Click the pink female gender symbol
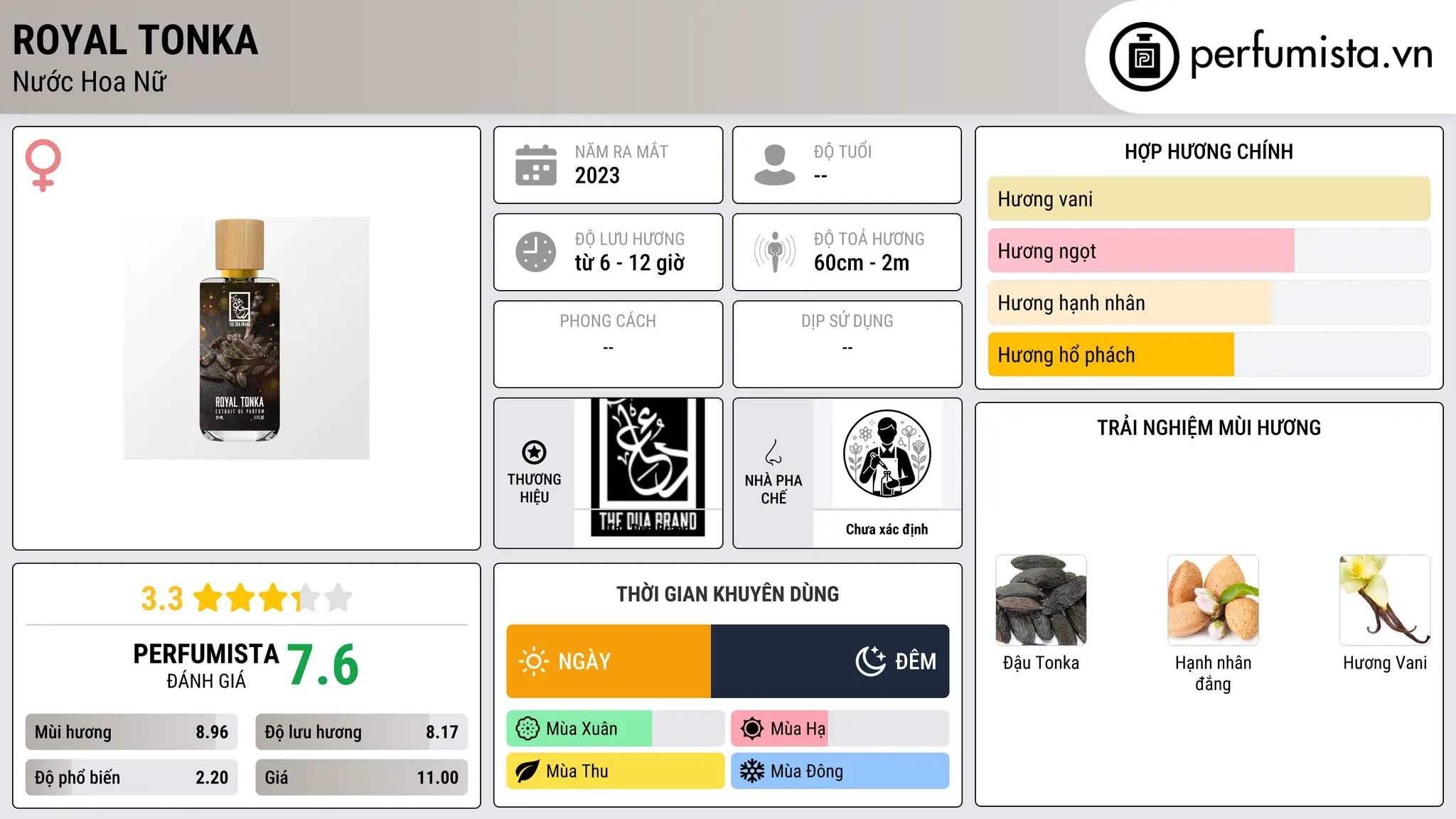 (43, 166)
